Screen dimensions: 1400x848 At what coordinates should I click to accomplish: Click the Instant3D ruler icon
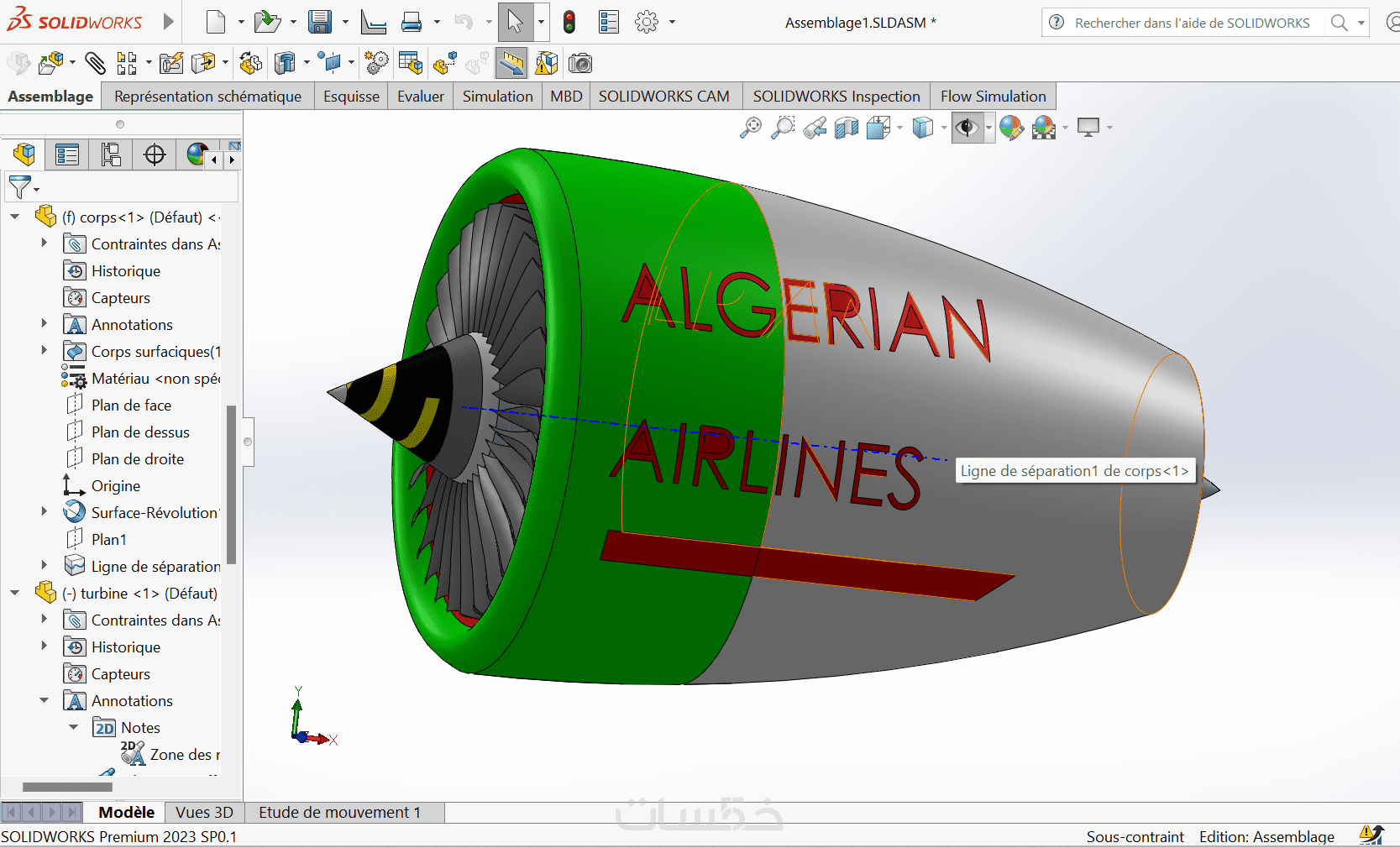pos(511,63)
